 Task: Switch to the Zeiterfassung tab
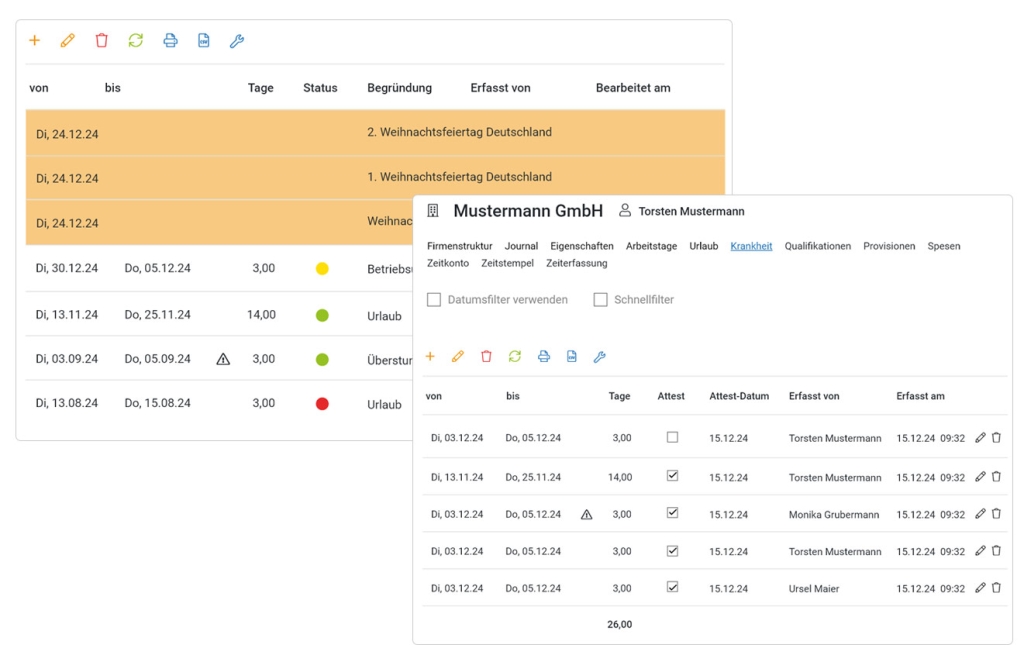click(x=577, y=263)
